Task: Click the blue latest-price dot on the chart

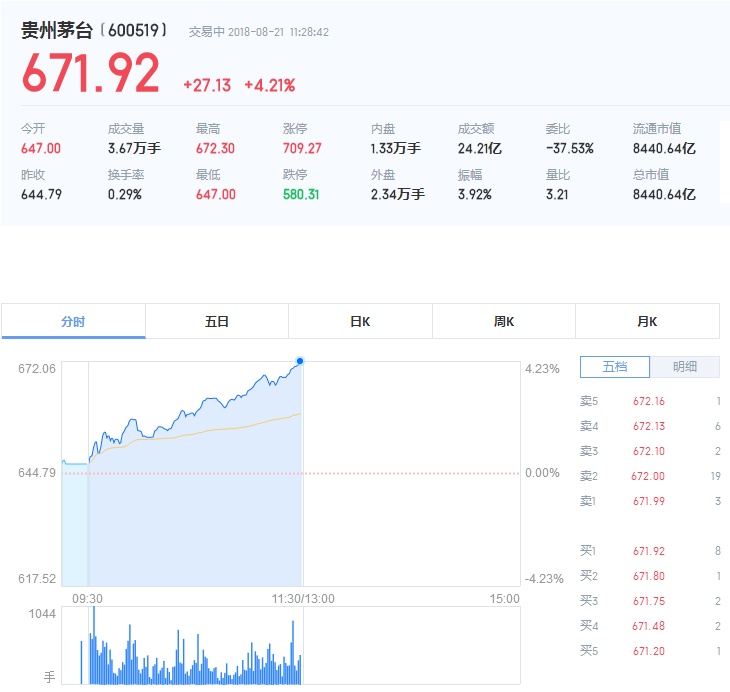Action: coord(300,361)
